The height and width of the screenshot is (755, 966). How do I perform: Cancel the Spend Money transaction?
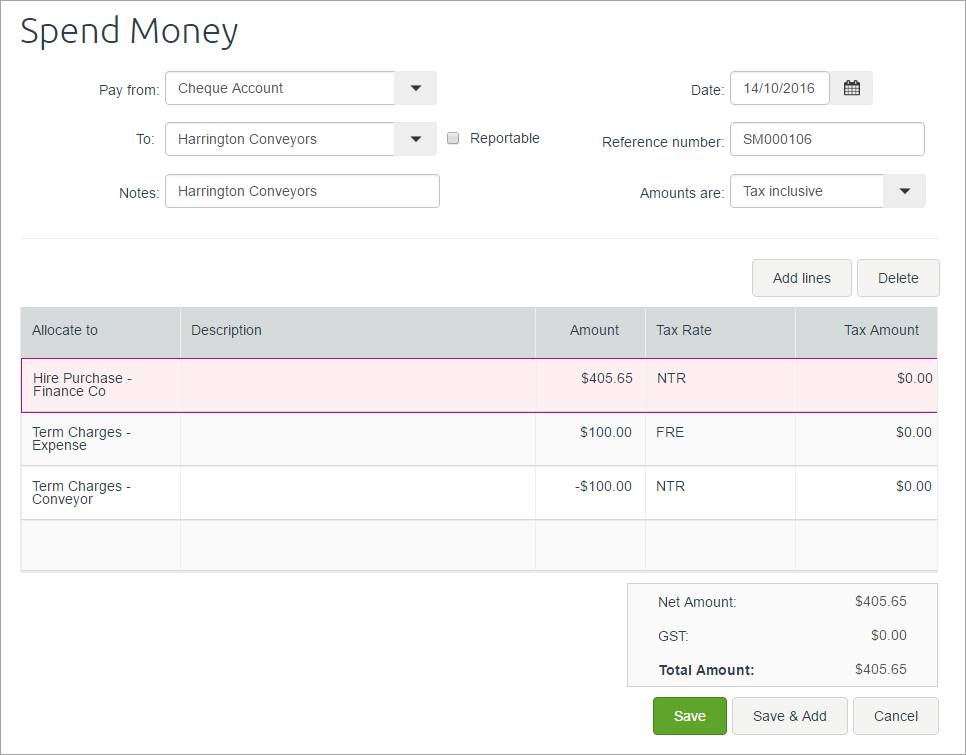(x=895, y=716)
